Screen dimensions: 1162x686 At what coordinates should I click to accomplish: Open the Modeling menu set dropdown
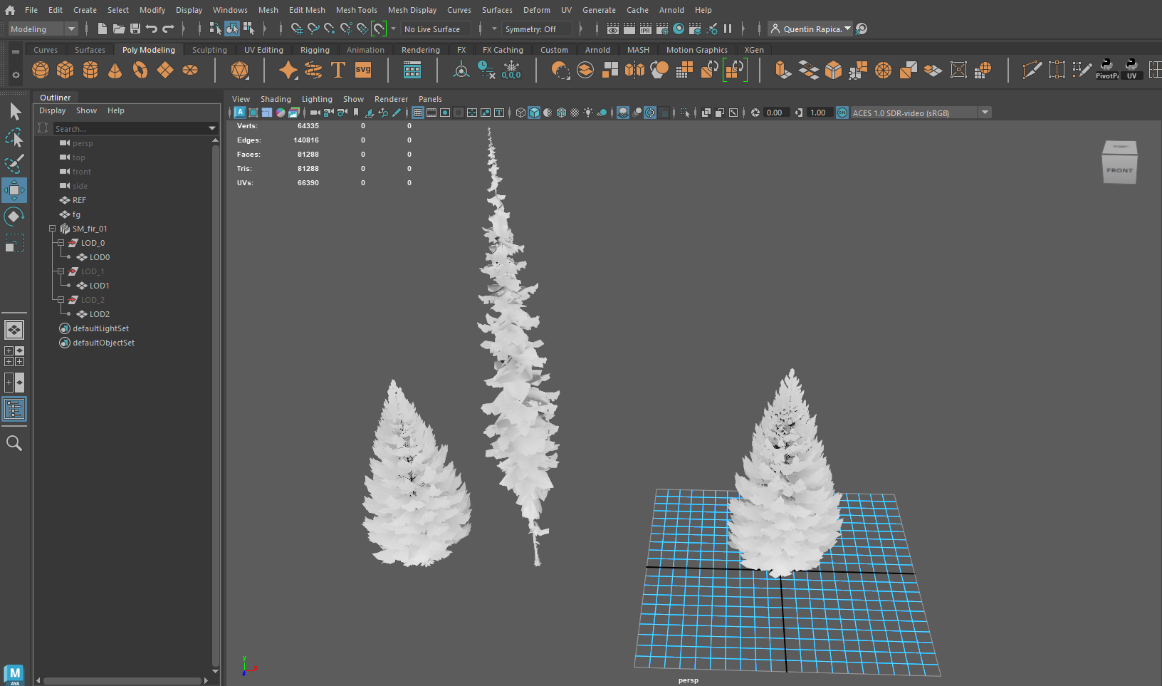pos(42,29)
